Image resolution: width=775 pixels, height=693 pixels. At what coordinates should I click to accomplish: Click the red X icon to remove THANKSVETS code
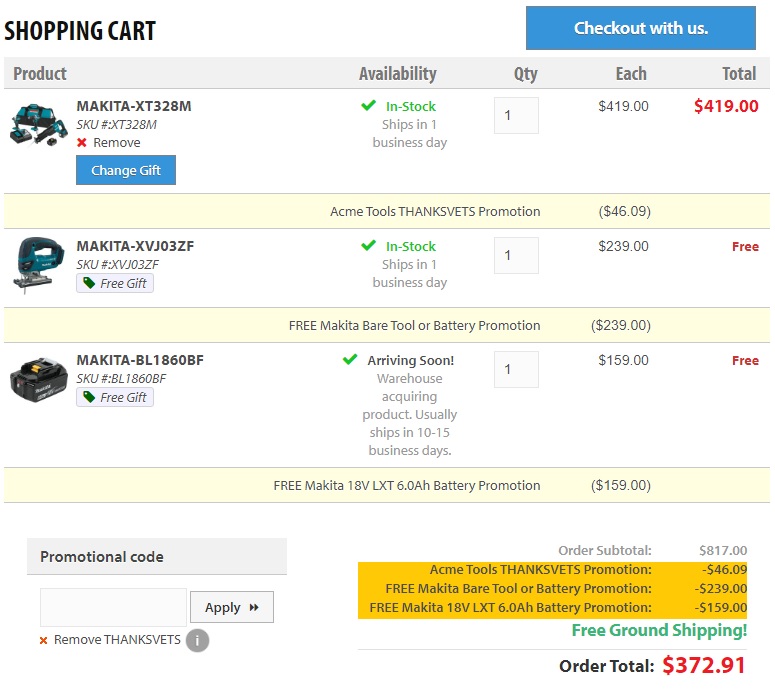pos(44,640)
